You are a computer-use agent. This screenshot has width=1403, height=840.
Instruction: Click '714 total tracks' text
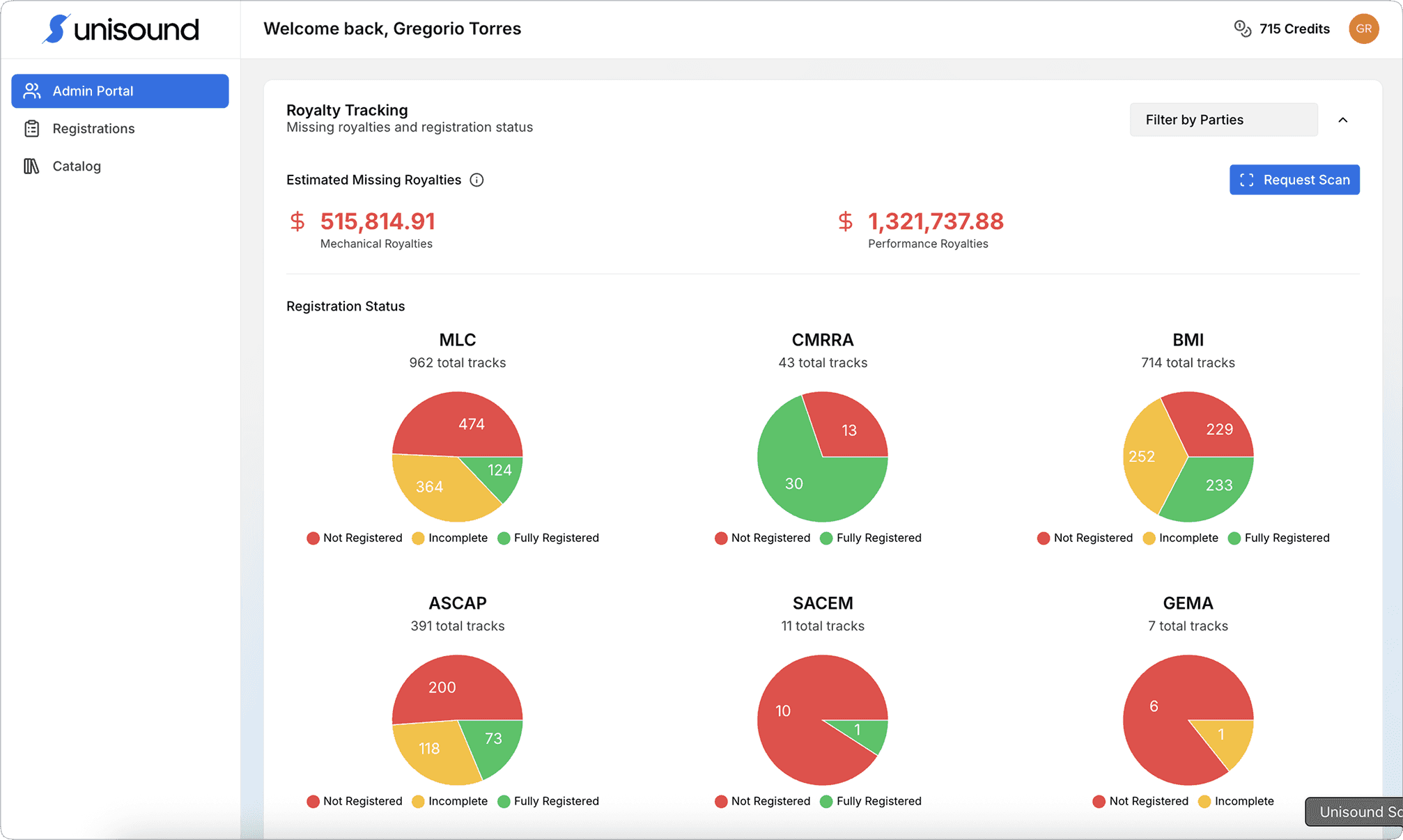[x=1188, y=363]
